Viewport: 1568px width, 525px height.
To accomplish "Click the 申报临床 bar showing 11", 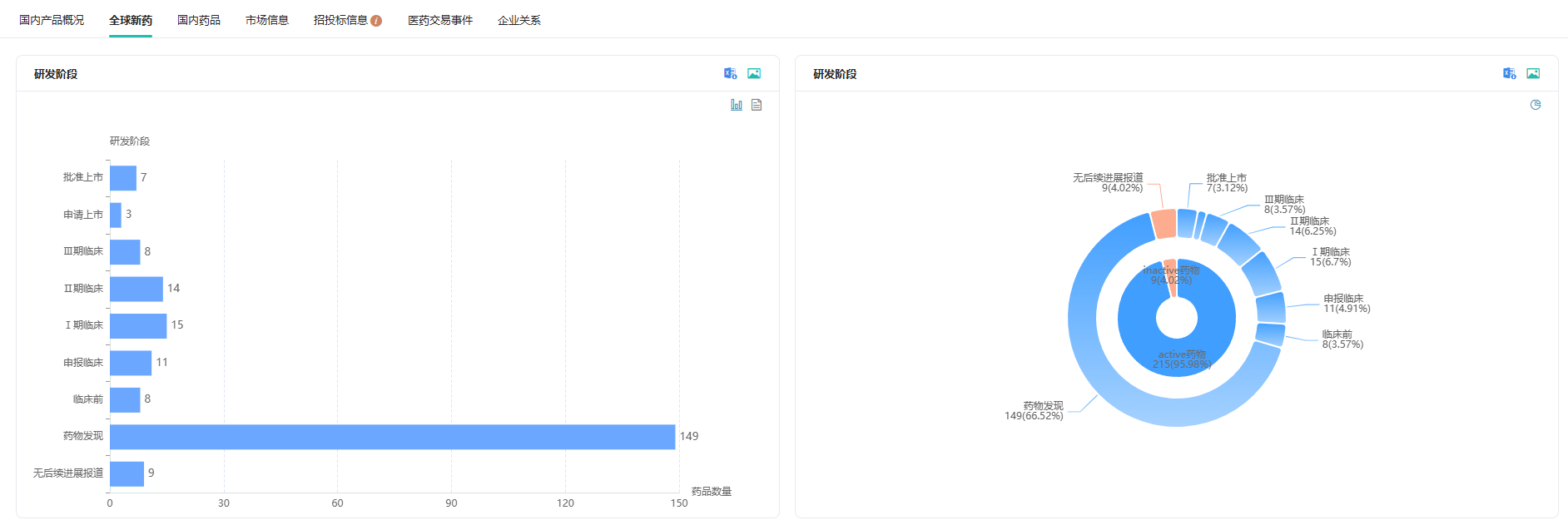I will (131, 363).
